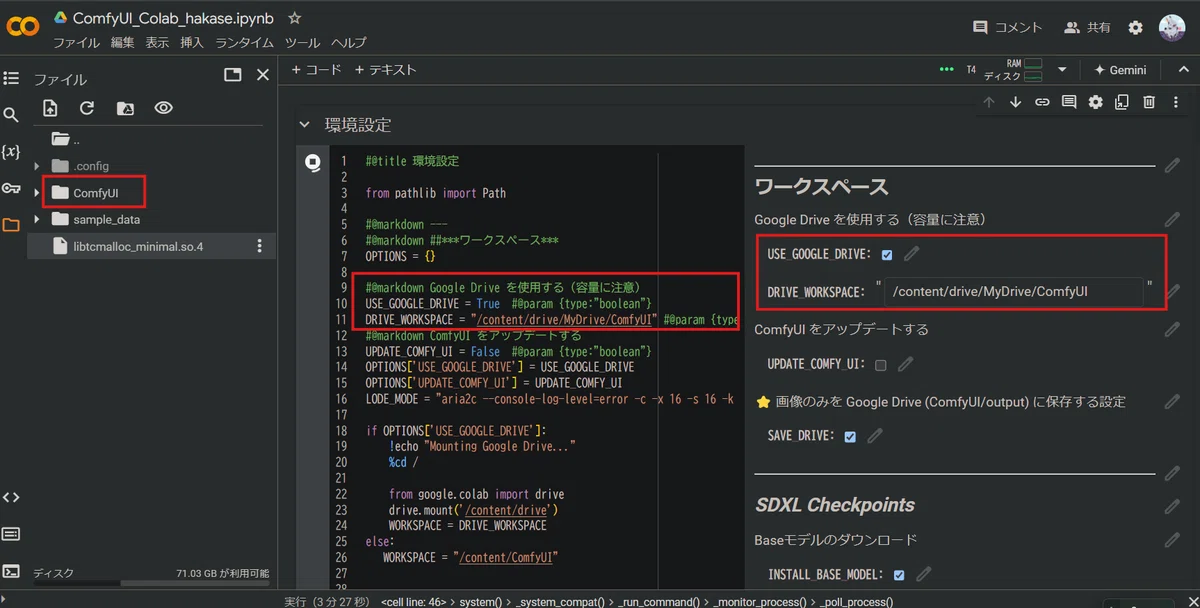Star the ComfyUI_Colab_hakase notebook
The height and width of the screenshot is (608, 1200).
294,18
